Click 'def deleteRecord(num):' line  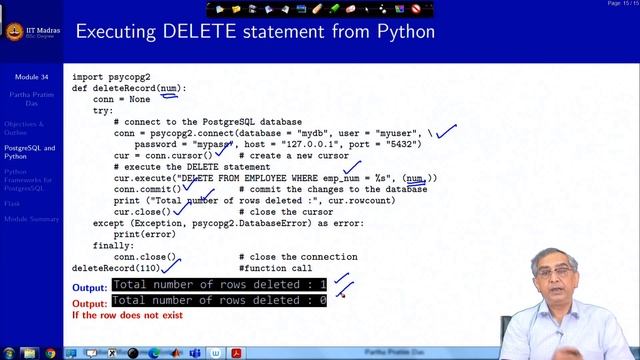click(x=129, y=88)
